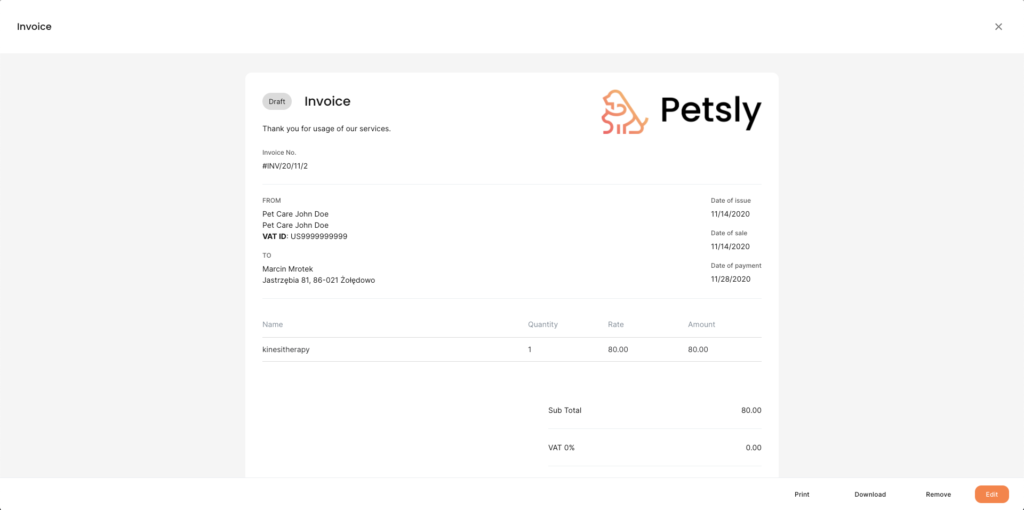1024x510 pixels.
Task: Click the recipient name Marcin Mrotek
Action: point(288,269)
